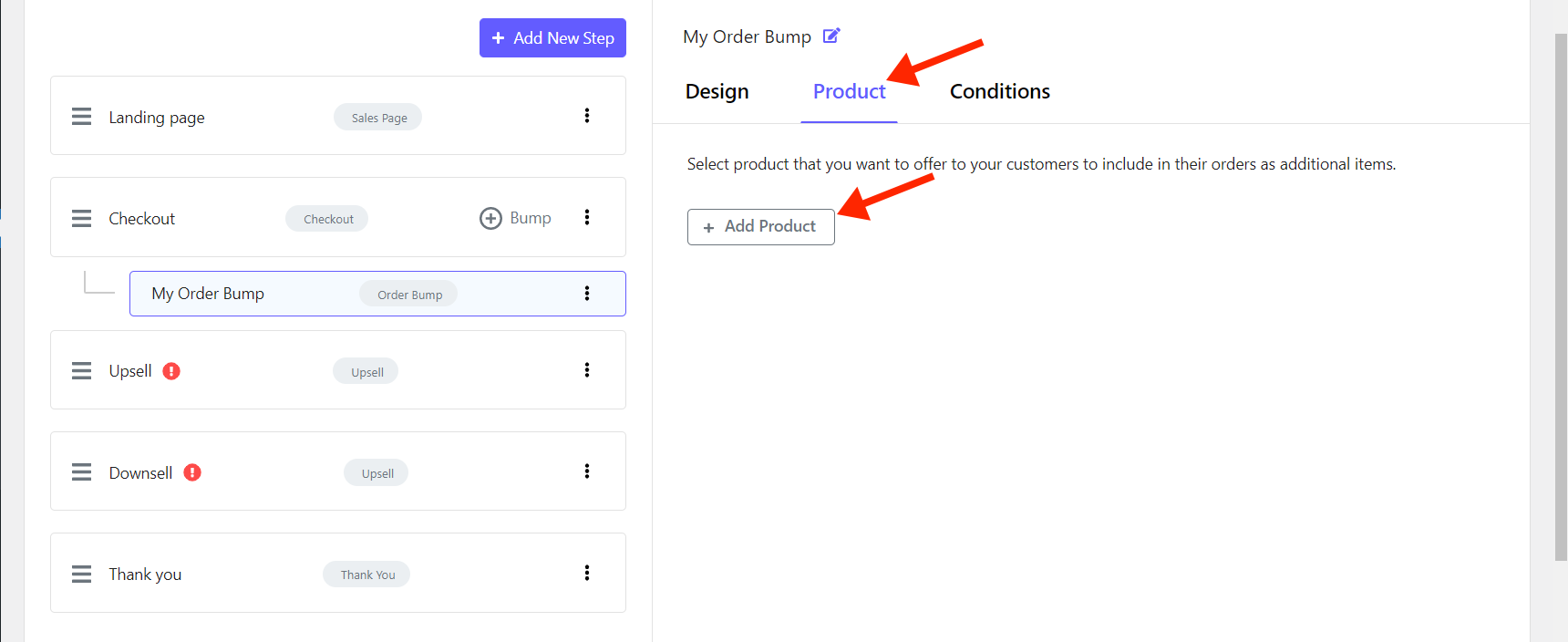Click the edit pencil icon beside My Order Bump

pyautogui.click(x=830, y=36)
